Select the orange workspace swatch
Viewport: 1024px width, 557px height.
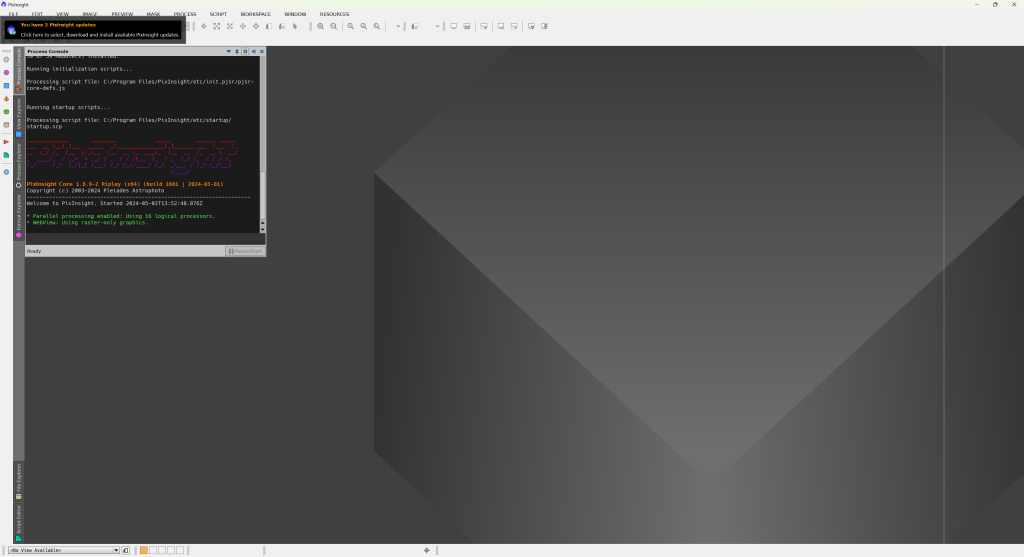coord(144,550)
